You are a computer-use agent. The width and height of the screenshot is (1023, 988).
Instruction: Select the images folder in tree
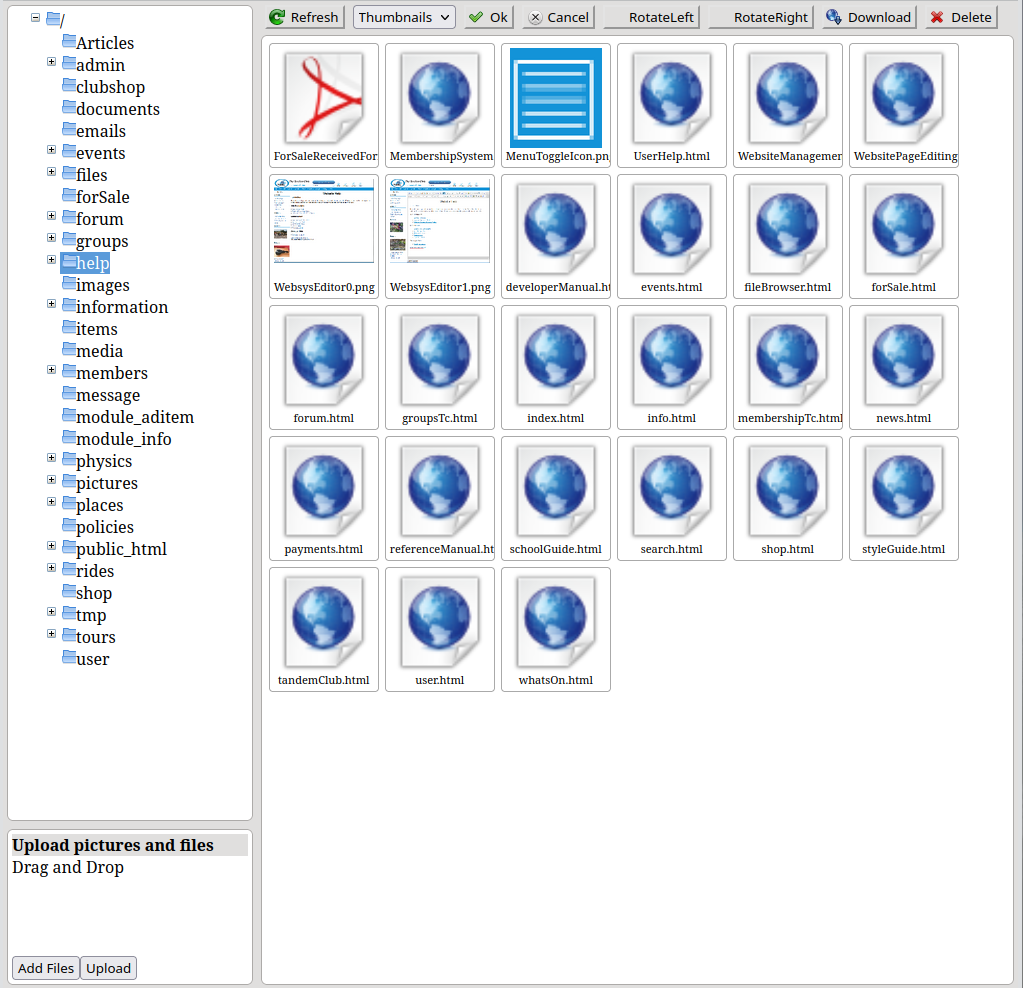[x=102, y=285]
